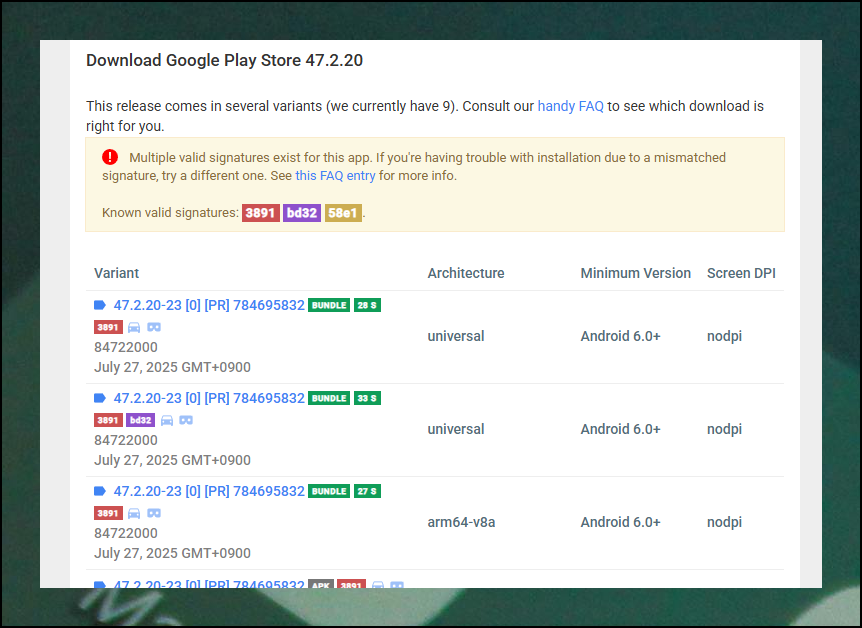This screenshot has height=628, width=862.
Task: Click the Architecture column header
Action: click(x=466, y=273)
